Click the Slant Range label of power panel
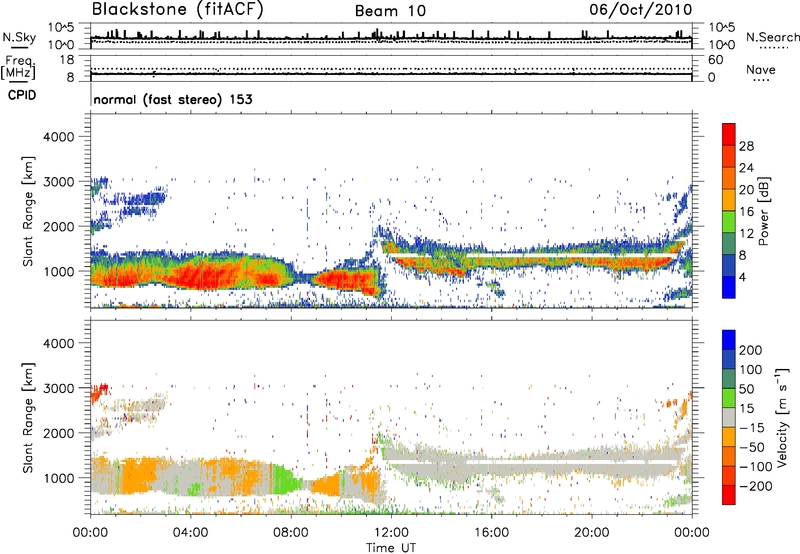This screenshot has width=800, height=554. point(28,211)
